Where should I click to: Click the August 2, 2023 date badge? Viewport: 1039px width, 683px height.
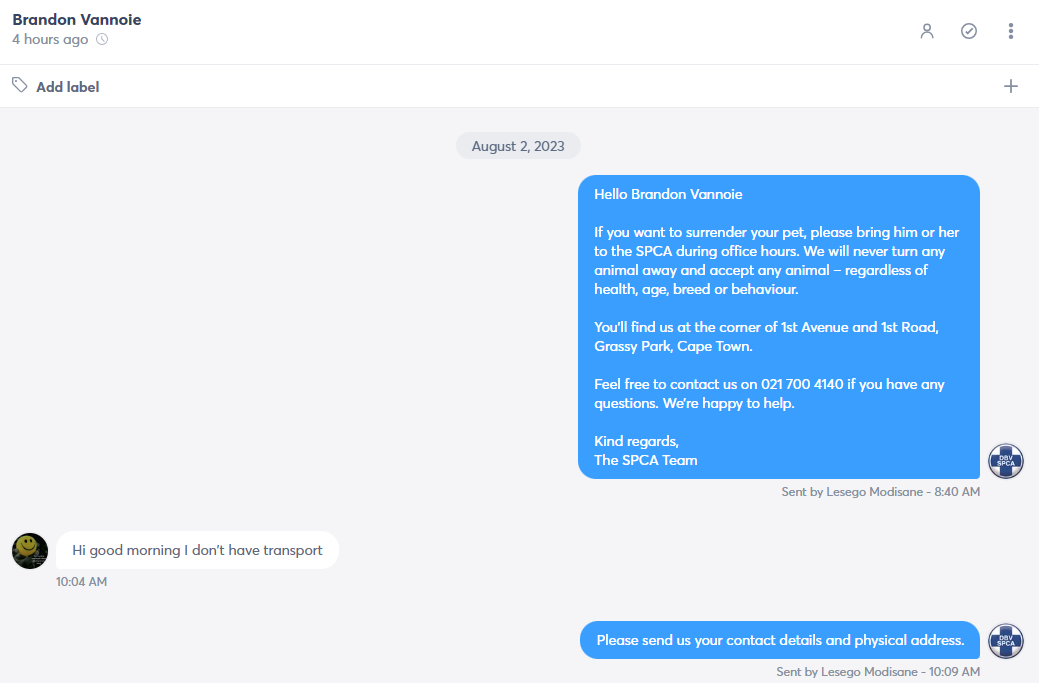pos(518,146)
